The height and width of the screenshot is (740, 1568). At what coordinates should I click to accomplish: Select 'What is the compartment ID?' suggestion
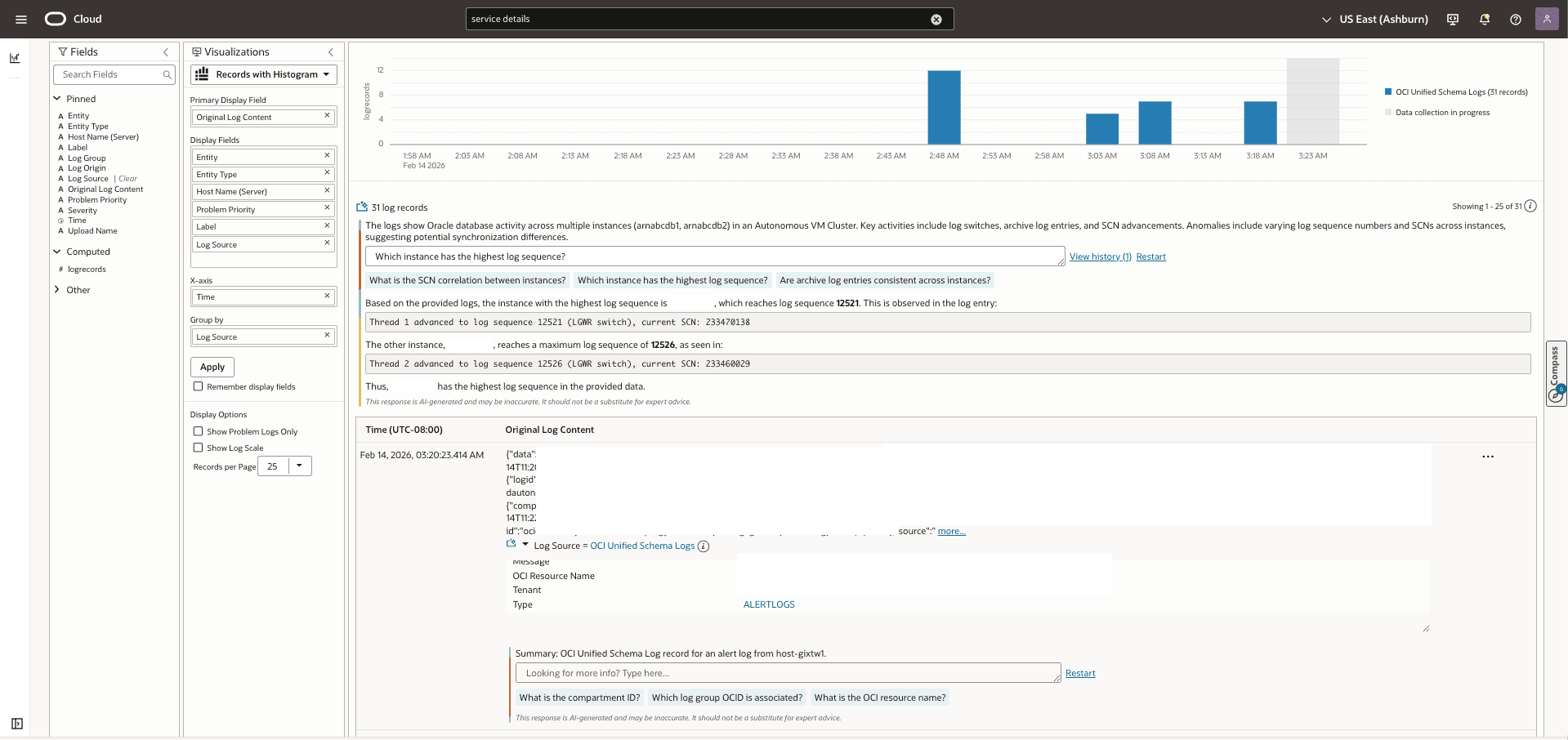(579, 698)
